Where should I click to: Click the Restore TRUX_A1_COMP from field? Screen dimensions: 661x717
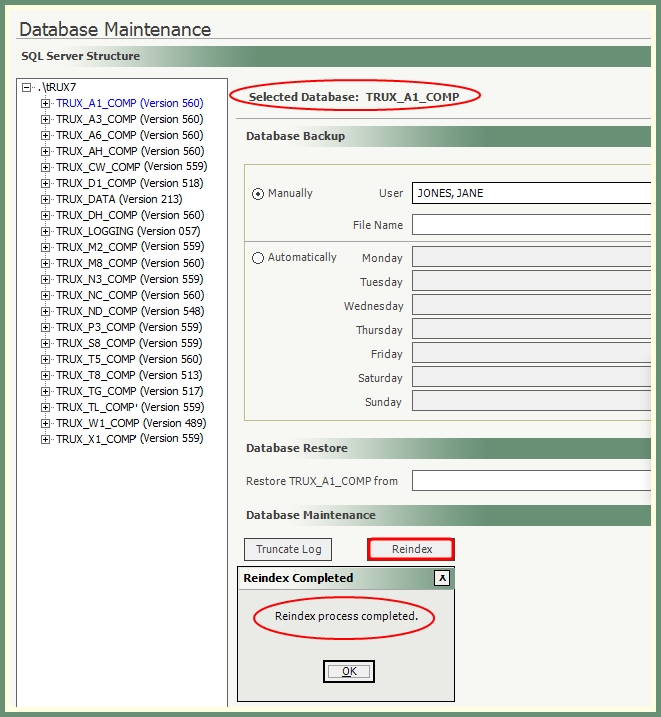tap(531, 481)
